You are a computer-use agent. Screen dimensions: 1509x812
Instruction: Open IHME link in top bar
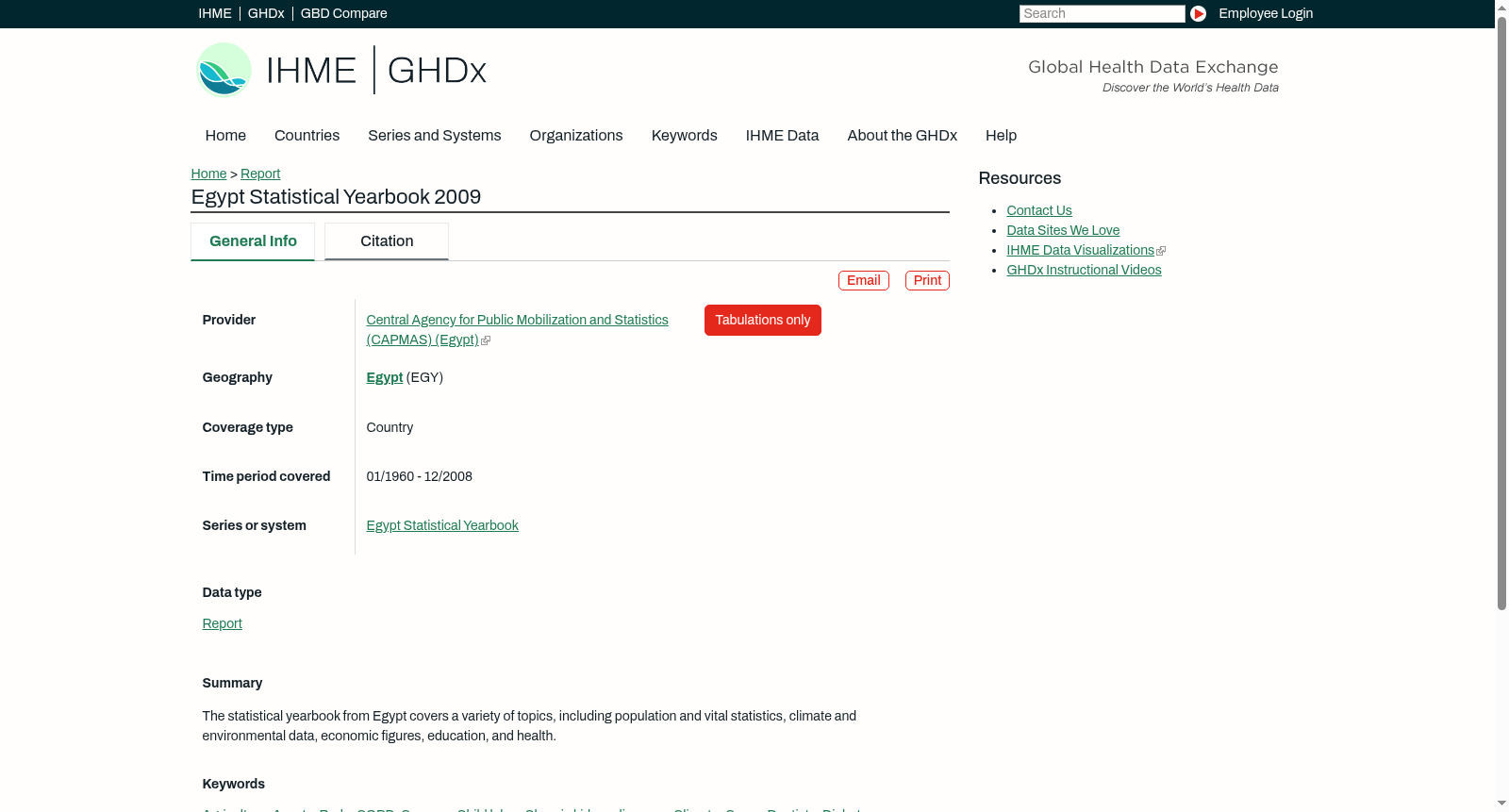click(x=215, y=13)
